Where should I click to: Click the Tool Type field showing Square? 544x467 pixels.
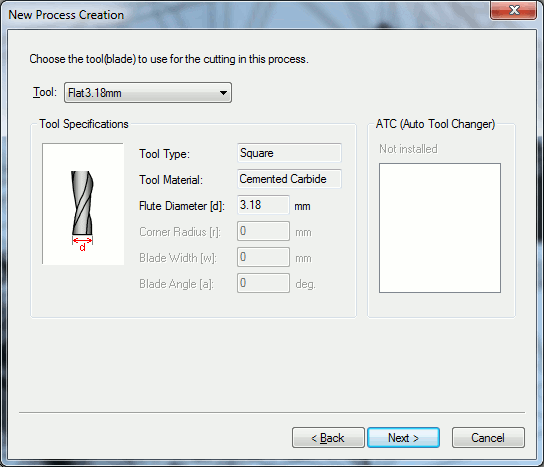click(x=289, y=153)
